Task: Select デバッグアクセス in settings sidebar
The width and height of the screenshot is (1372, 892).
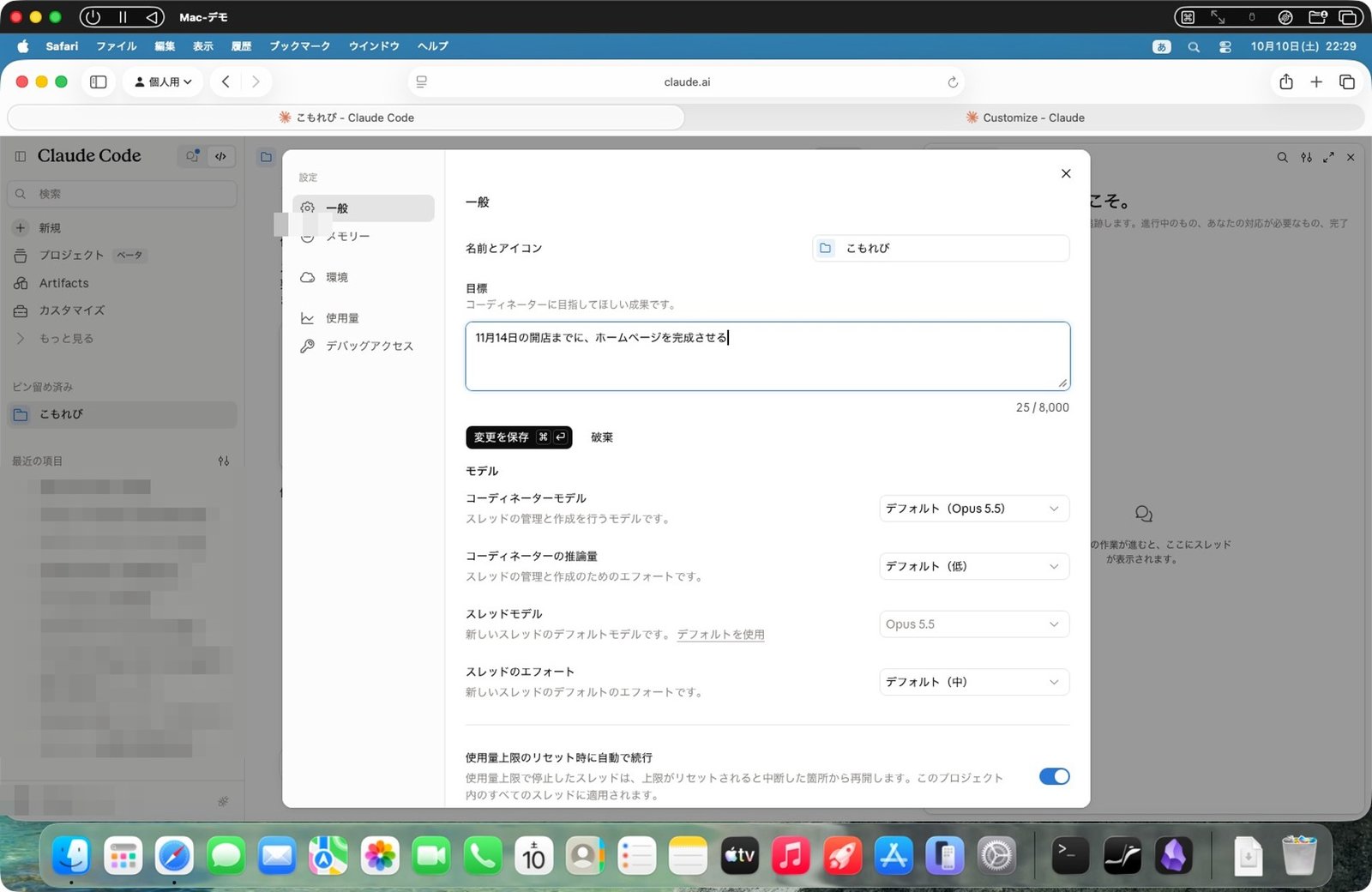Action: point(364,346)
